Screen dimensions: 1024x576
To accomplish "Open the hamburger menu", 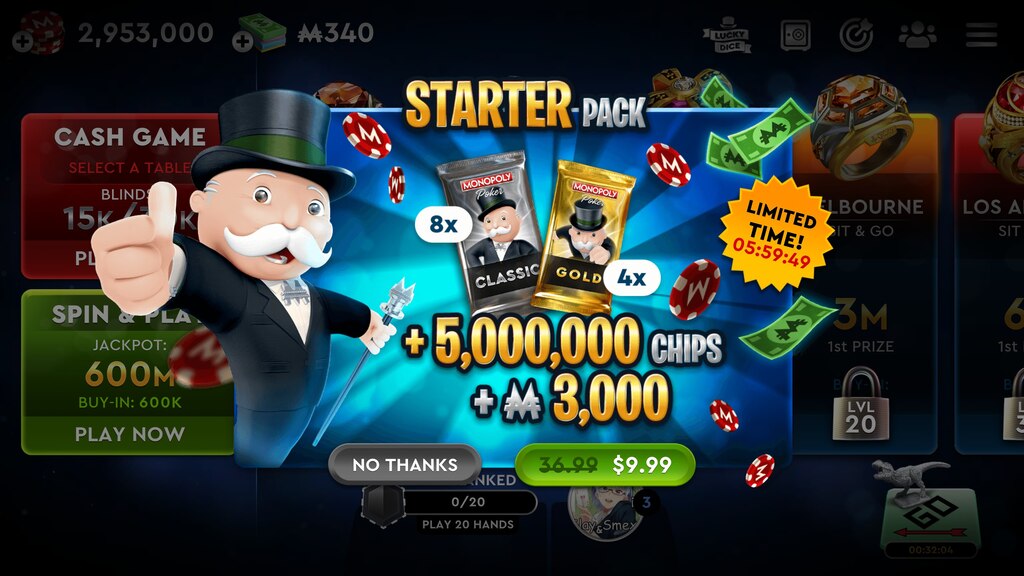I will pos(981,35).
